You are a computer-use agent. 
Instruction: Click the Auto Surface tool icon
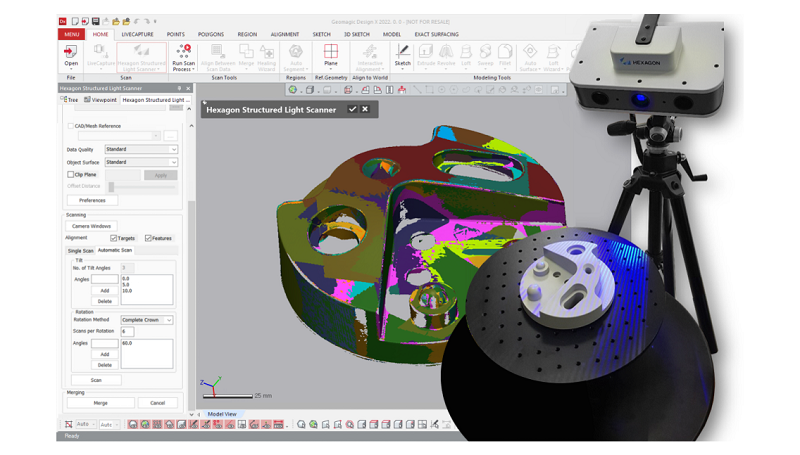click(531, 57)
